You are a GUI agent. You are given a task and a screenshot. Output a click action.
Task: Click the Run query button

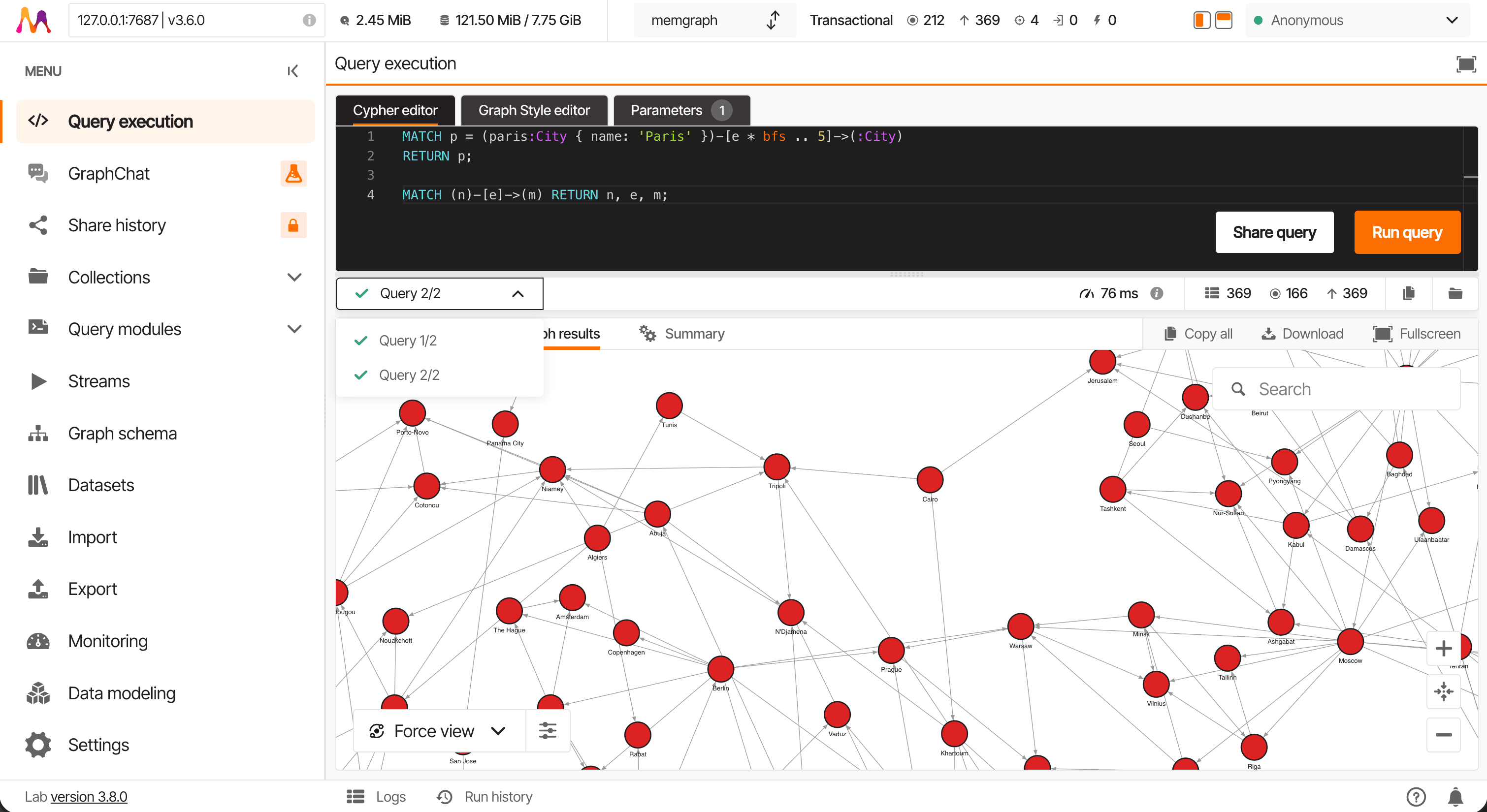[1407, 232]
